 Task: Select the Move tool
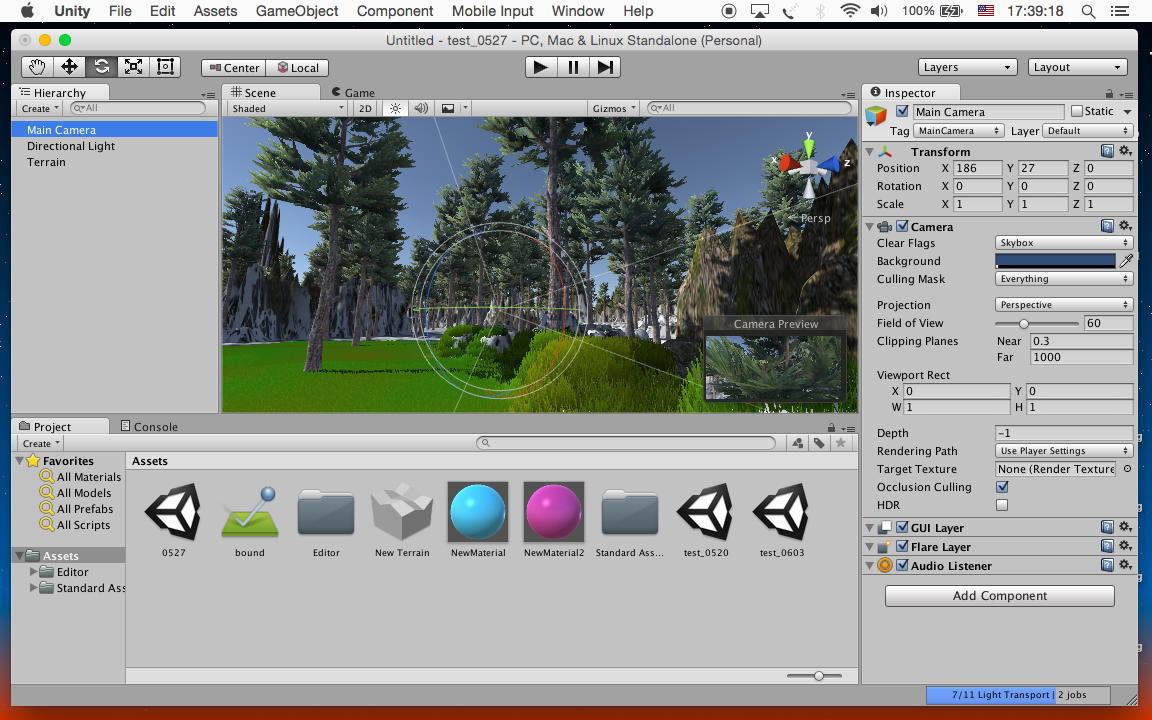coord(69,67)
